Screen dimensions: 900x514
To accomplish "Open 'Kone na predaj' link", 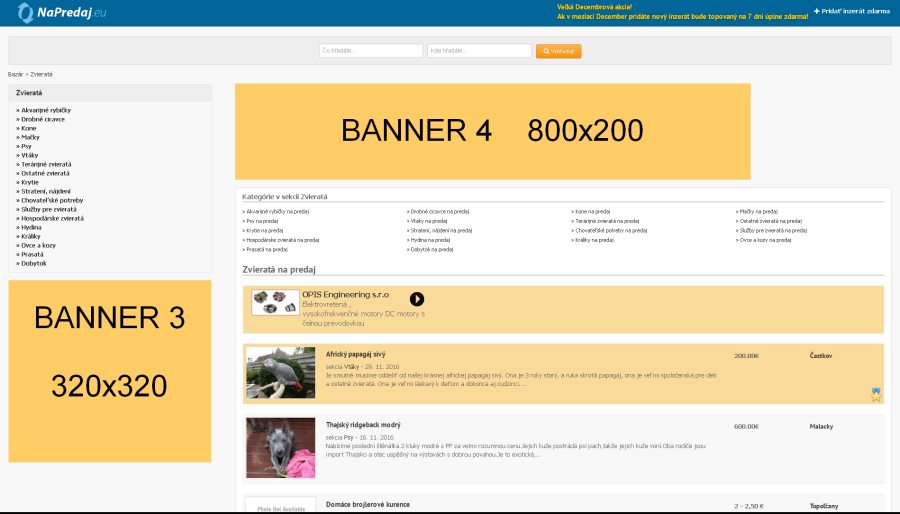I will coord(592,212).
